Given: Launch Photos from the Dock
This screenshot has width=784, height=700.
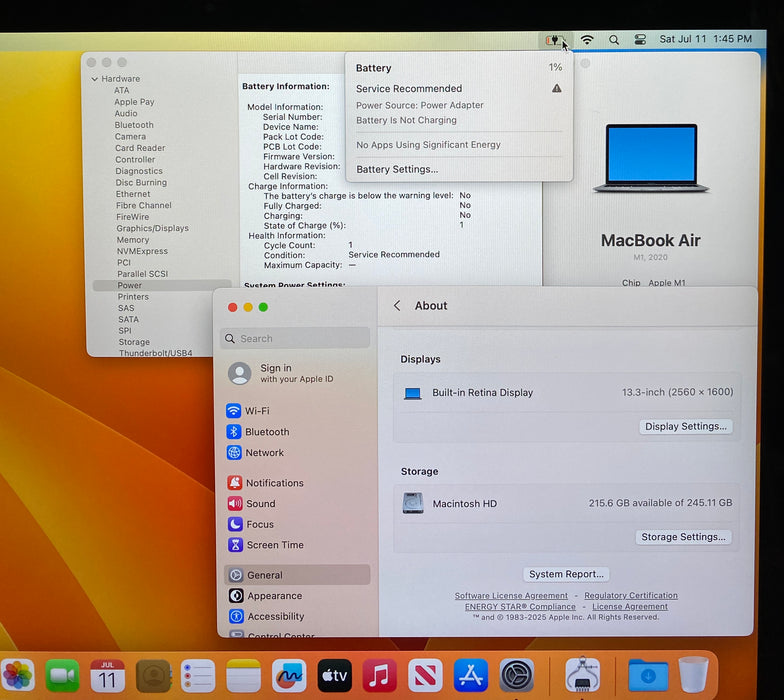Looking at the screenshot, I should (x=18, y=675).
